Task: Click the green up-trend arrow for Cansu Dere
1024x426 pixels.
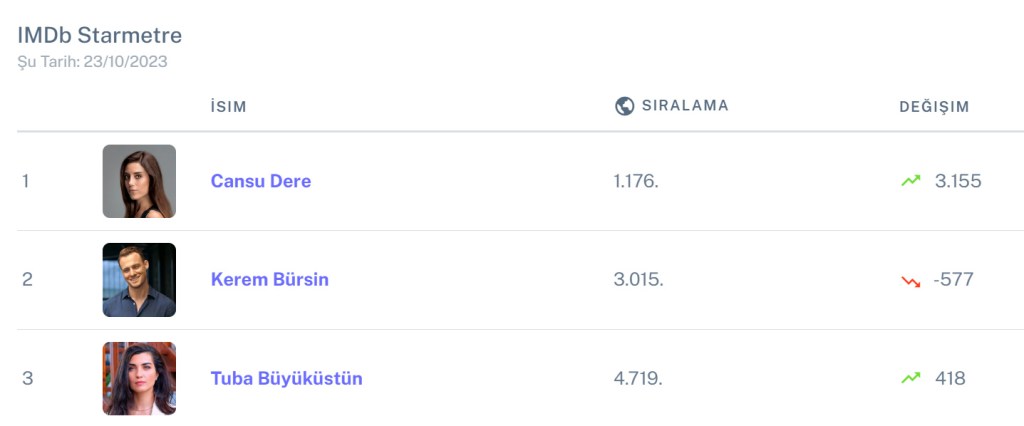Action: pyautogui.click(x=910, y=181)
